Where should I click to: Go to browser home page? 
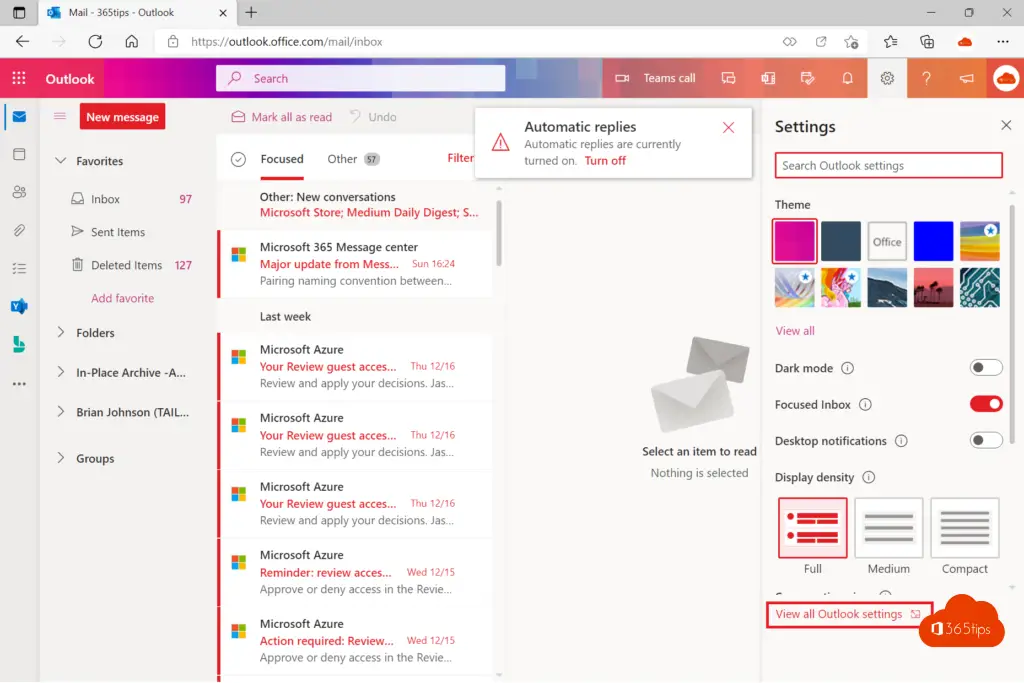point(132,41)
